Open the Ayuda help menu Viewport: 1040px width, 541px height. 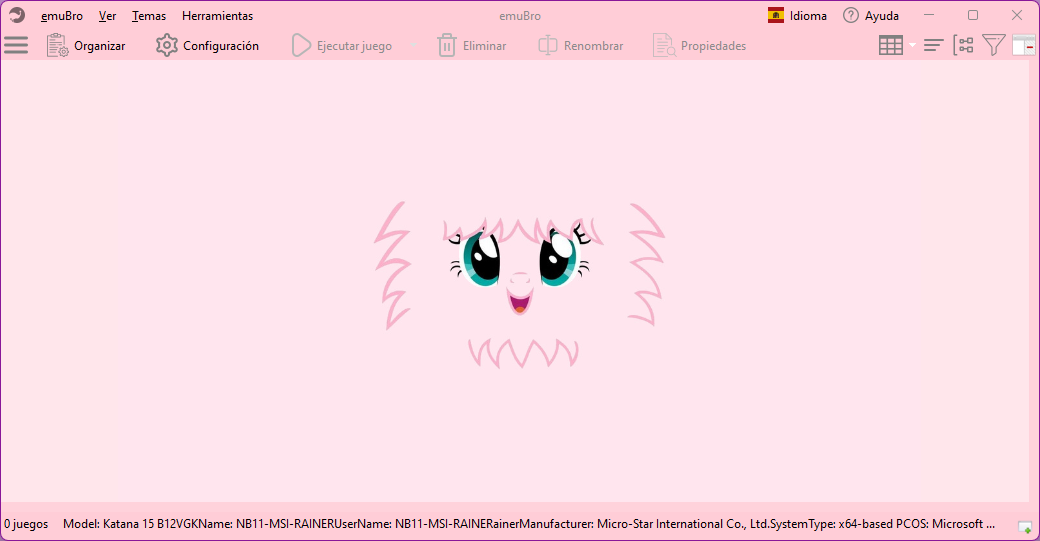(x=871, y=15)
